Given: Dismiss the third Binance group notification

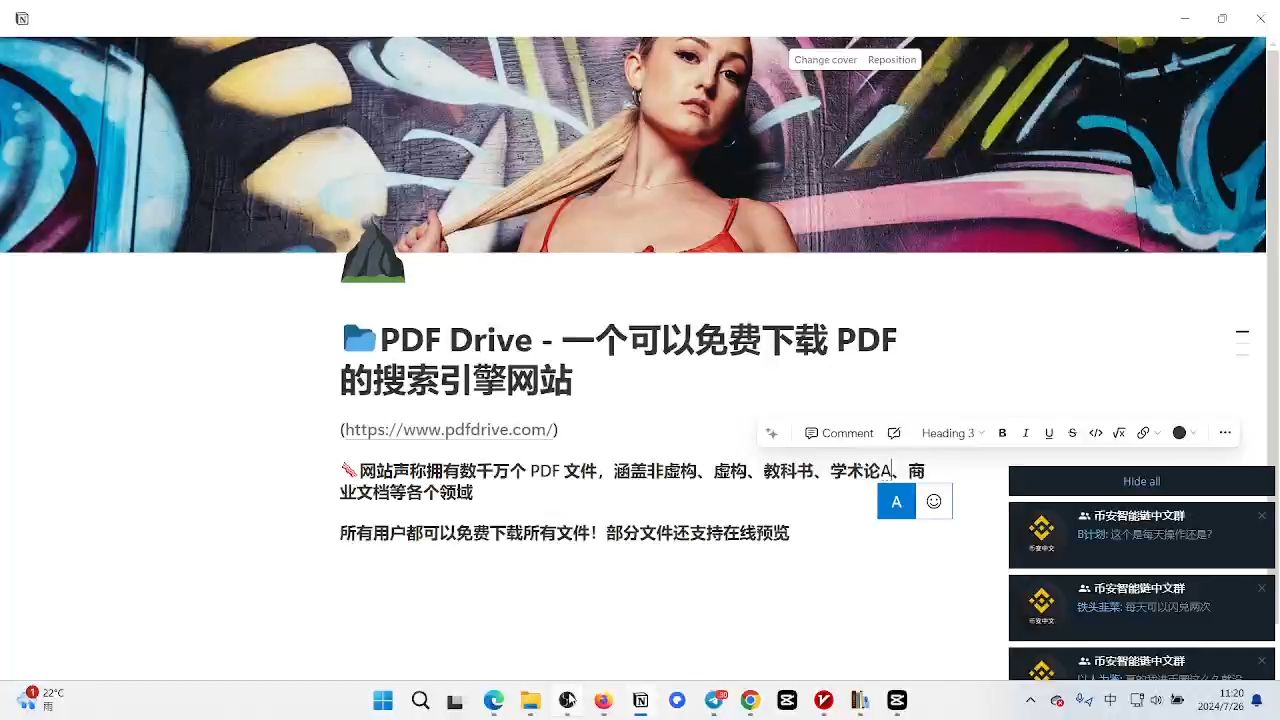Looking at the screenshot, I should click(1262, 661).
